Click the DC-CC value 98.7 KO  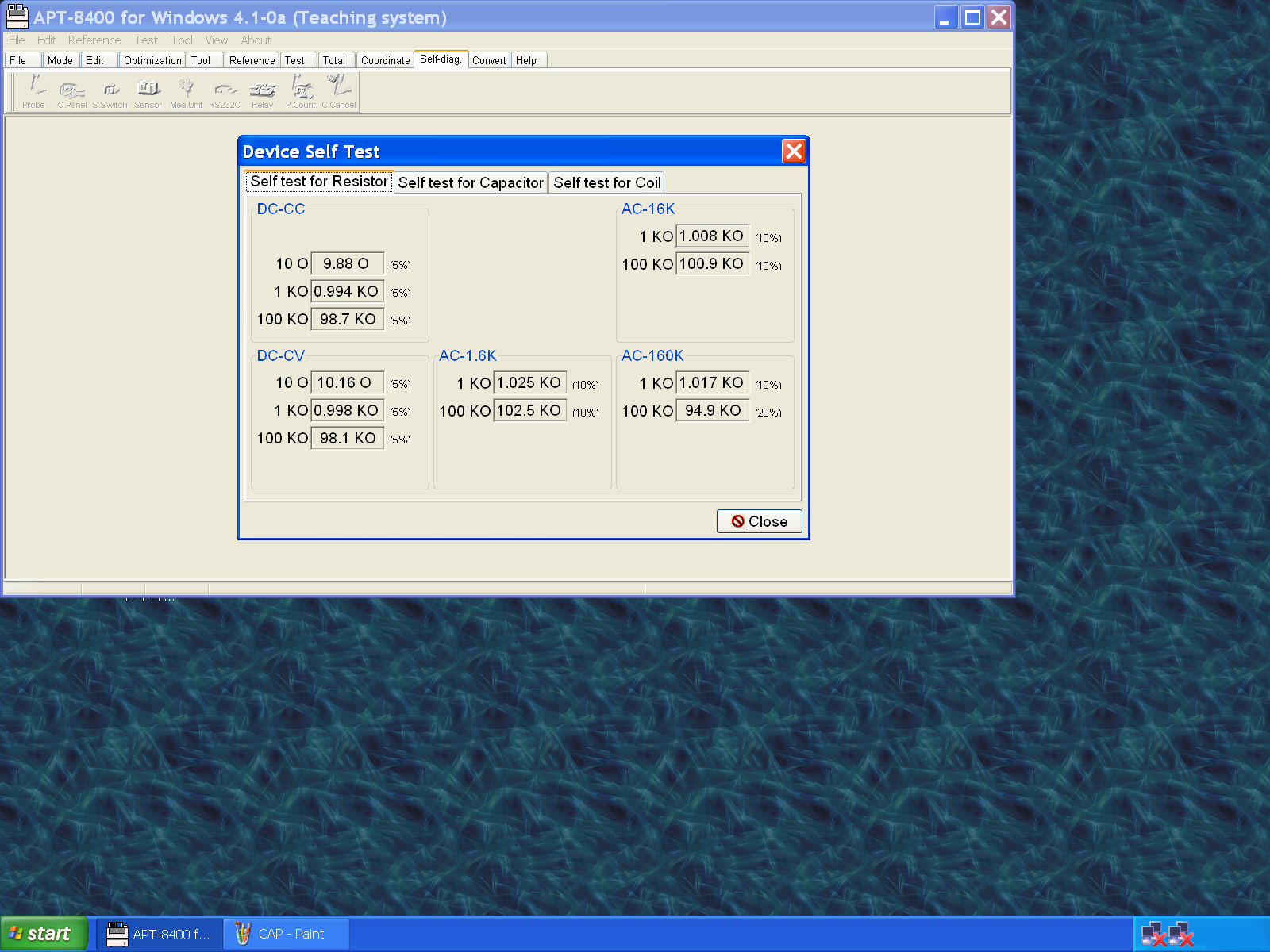click(347, 319)
